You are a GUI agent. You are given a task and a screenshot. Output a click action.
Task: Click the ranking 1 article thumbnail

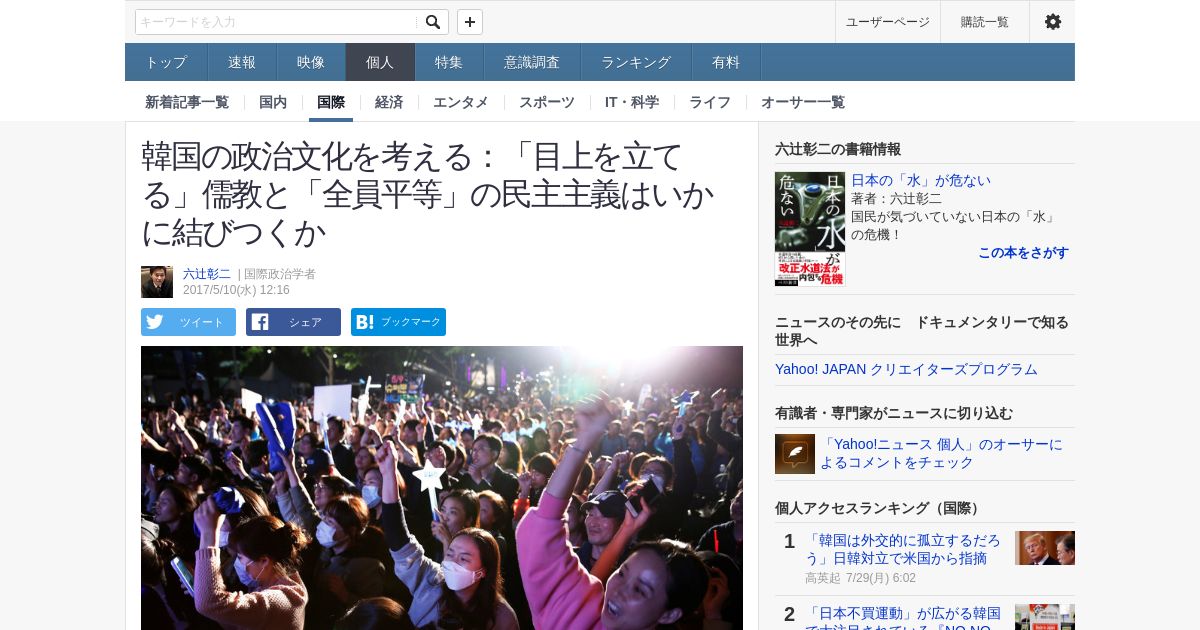[x=1045, y=548]
